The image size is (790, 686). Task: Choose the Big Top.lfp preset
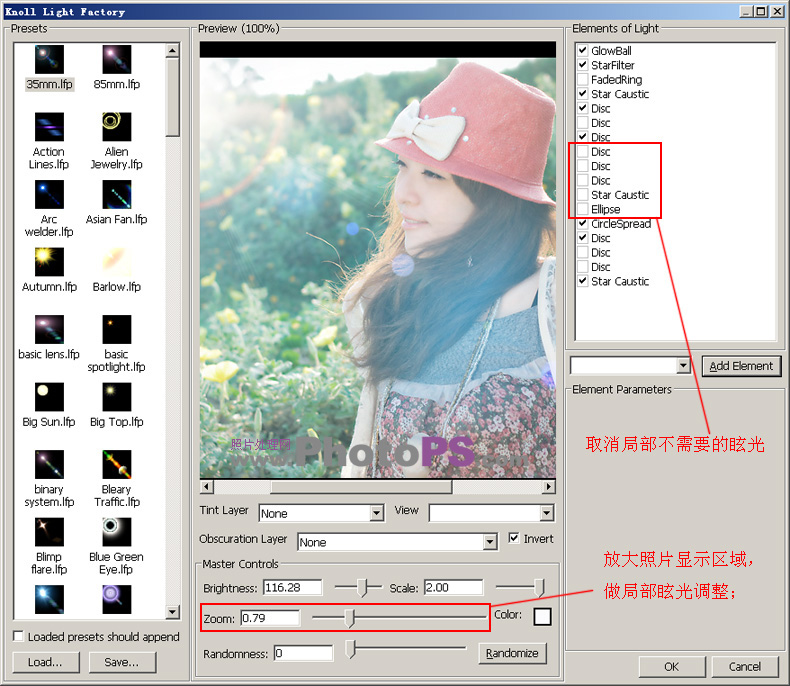[116, 397]
